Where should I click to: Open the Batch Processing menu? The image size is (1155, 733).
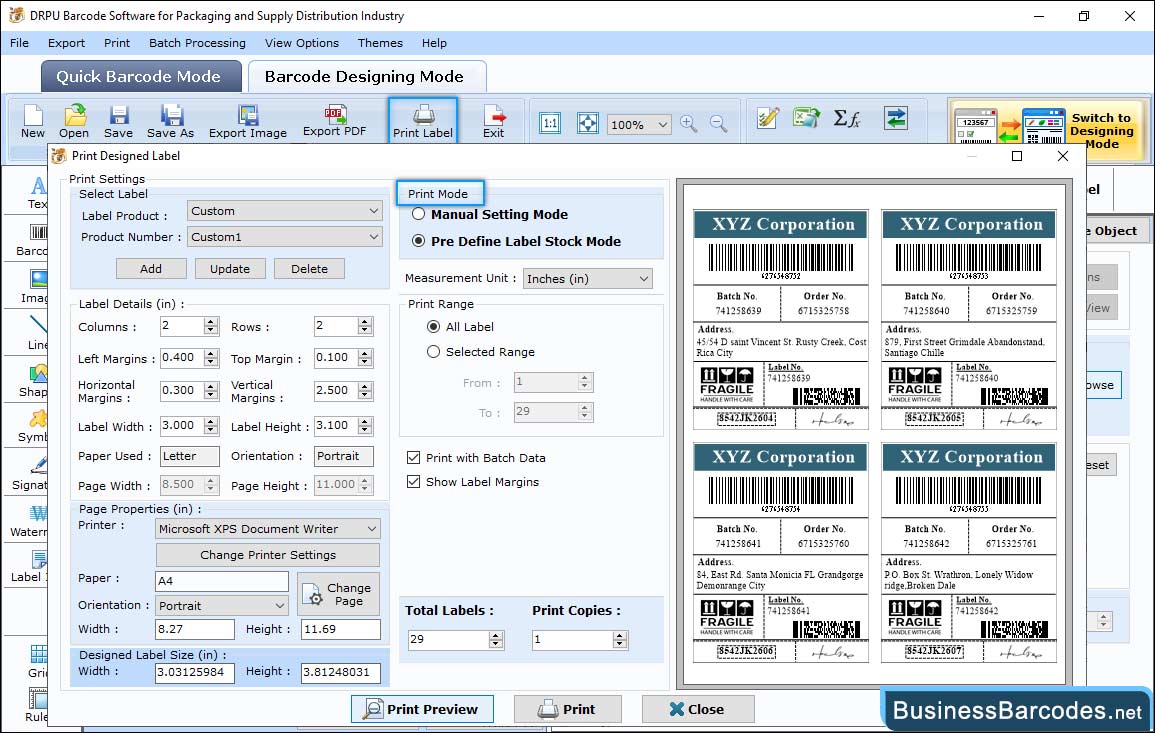pos(197,43)
